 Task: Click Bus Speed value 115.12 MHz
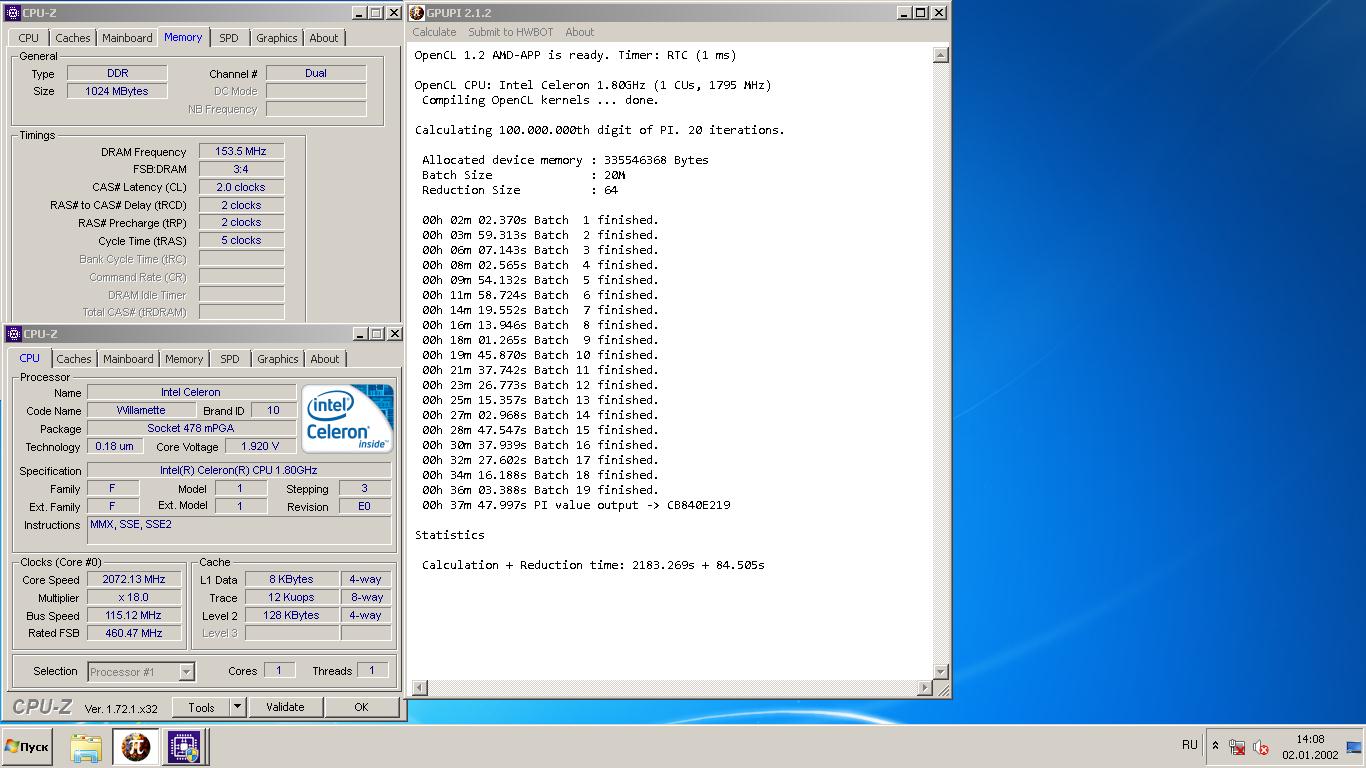(x=134, y=615)
